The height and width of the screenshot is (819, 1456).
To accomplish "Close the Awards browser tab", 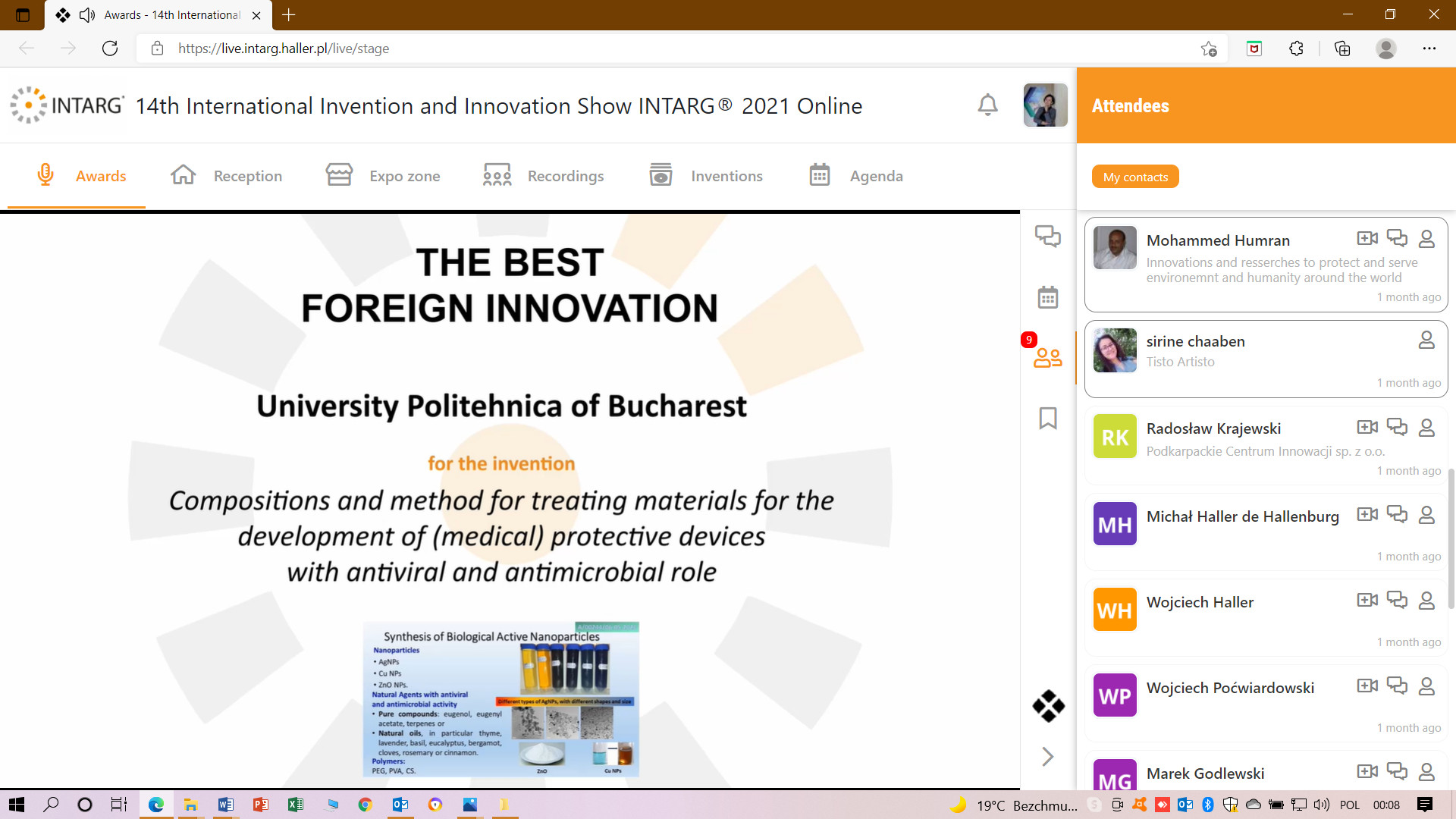I will 256,15.
